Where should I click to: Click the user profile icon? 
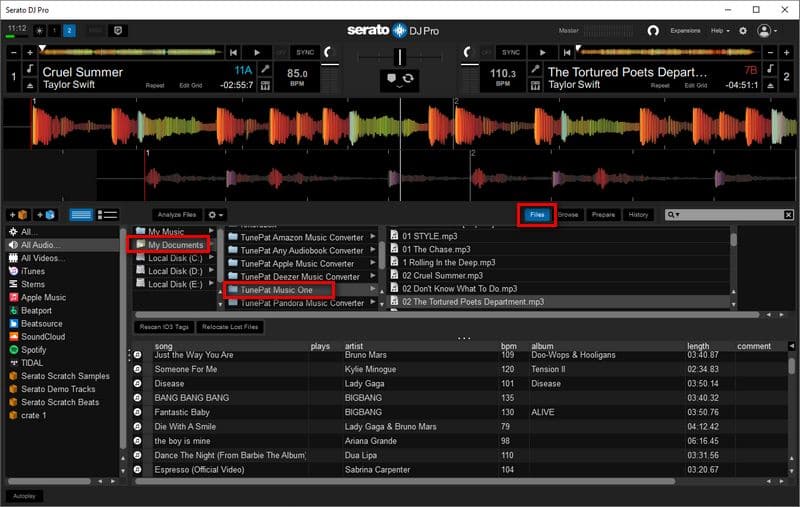766,31
